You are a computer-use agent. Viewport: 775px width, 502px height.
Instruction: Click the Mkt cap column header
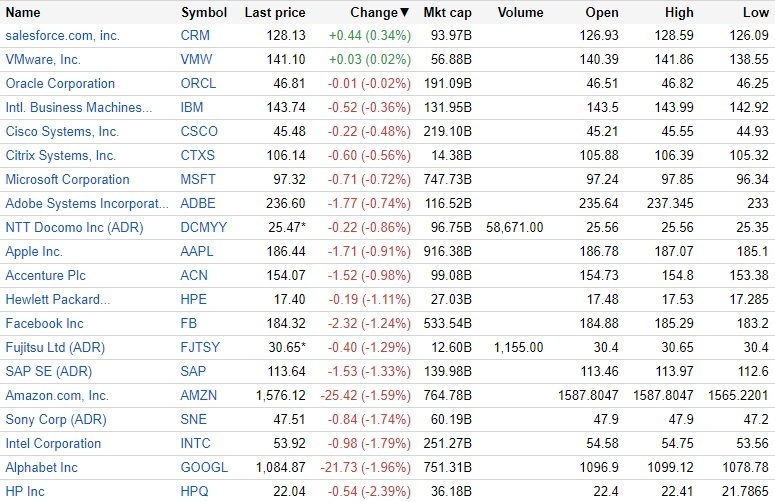[449, 13]
